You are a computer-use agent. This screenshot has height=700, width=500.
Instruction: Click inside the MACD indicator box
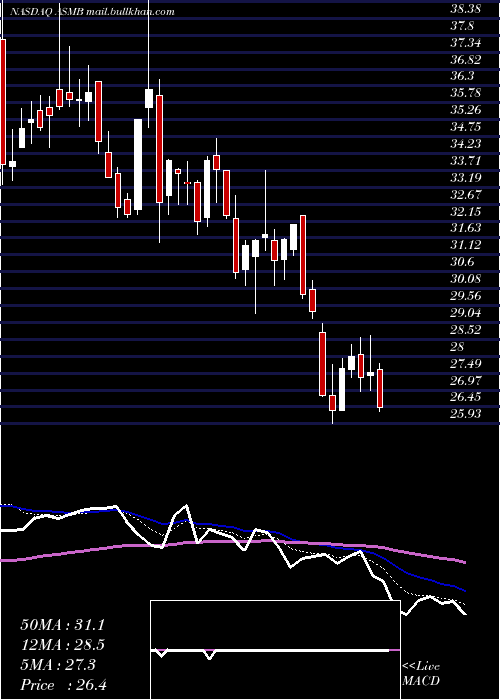tap(275, 650)
